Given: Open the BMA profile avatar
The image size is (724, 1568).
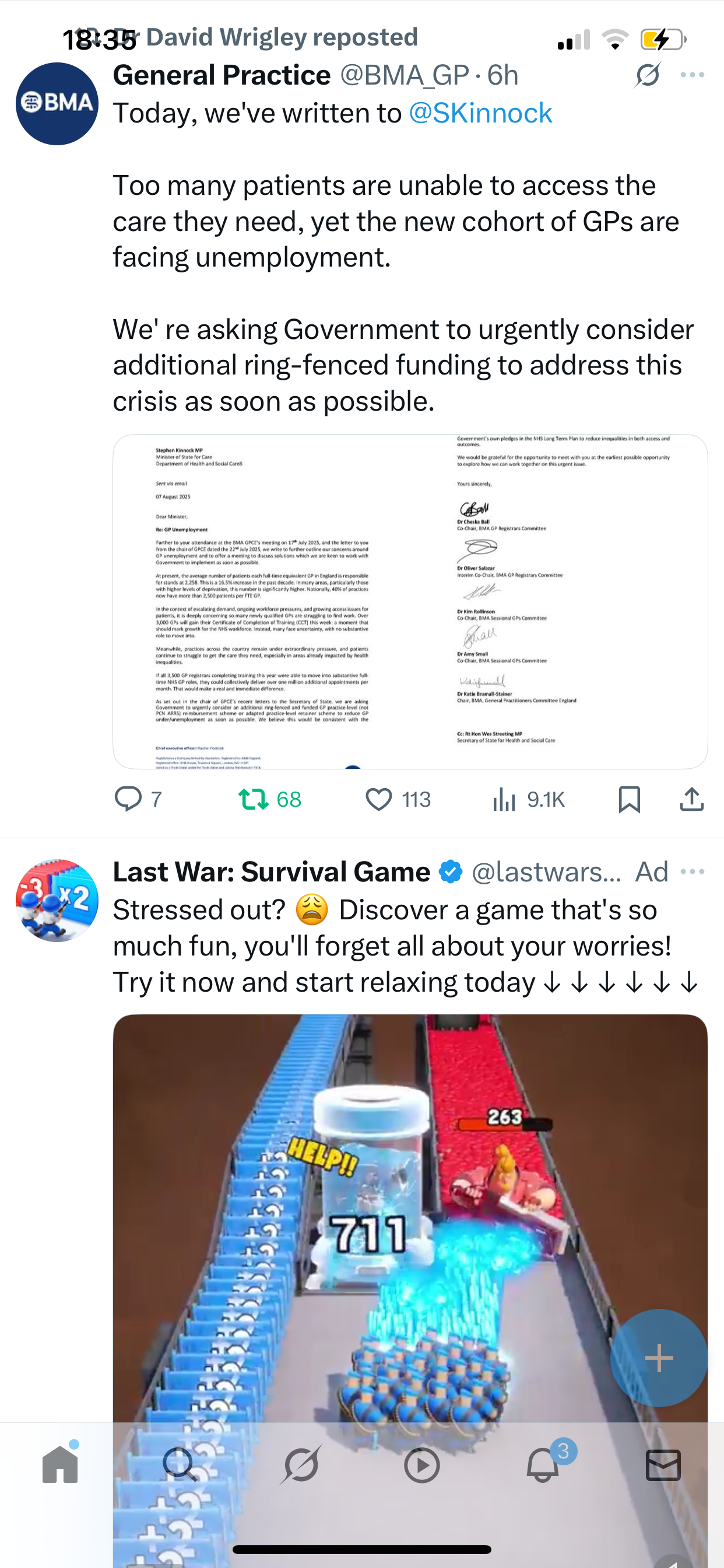Looking at the screenshot, I should (x=57, y=103).
